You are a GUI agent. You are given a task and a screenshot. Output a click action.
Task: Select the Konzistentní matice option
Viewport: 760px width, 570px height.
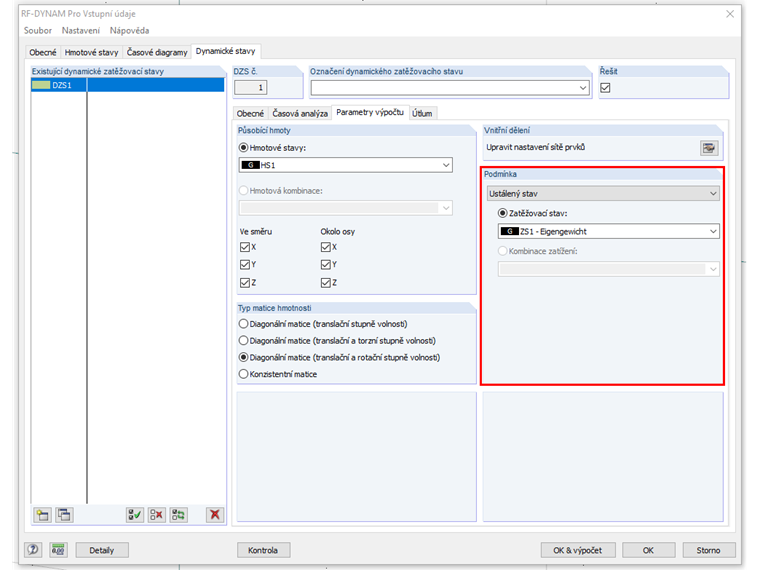(x=244, y=374)
